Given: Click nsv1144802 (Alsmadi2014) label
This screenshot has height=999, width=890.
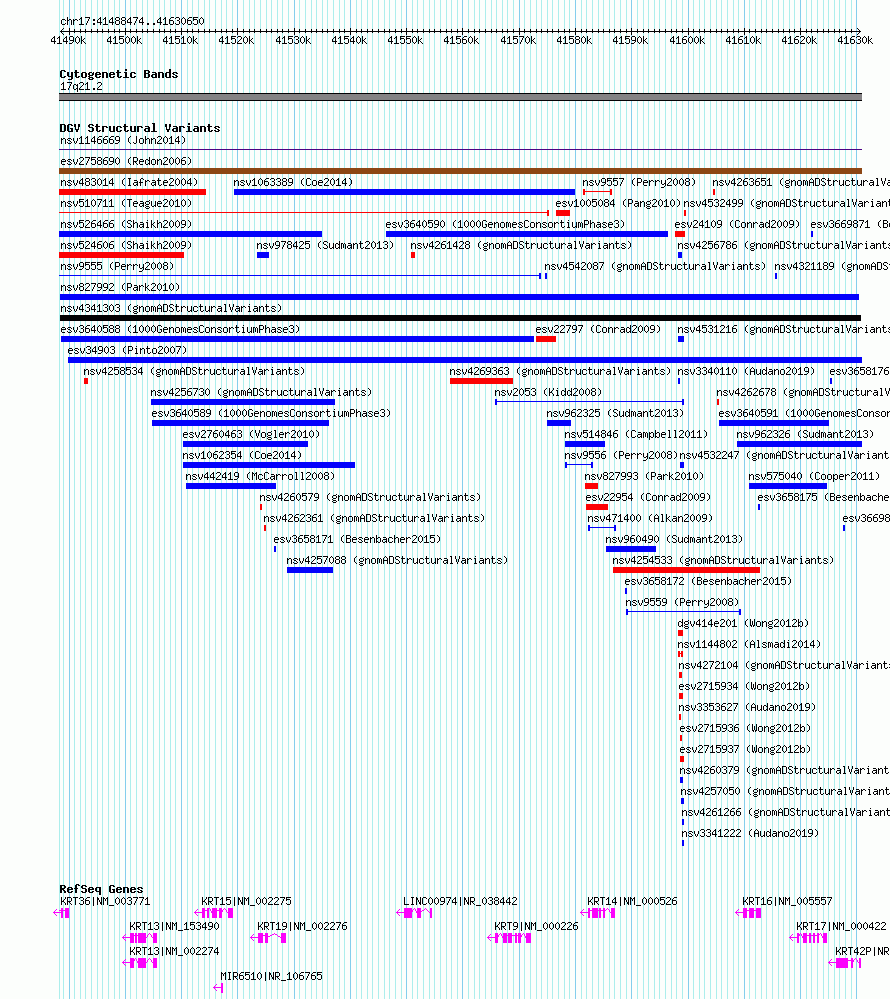Looking at the screenshot, I should pyautogui.click(x=749, y=645).
